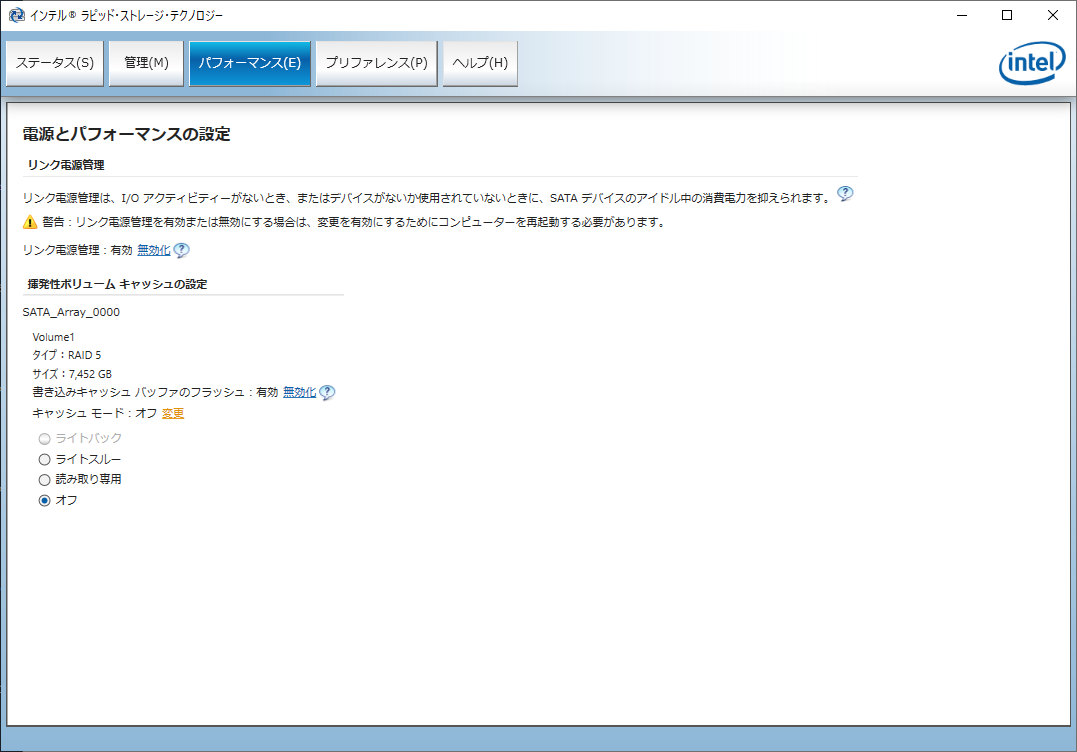This screenshot has height=752, width=1077.
Task: Click the SATA_Array_0000 label
Action: 71,312
